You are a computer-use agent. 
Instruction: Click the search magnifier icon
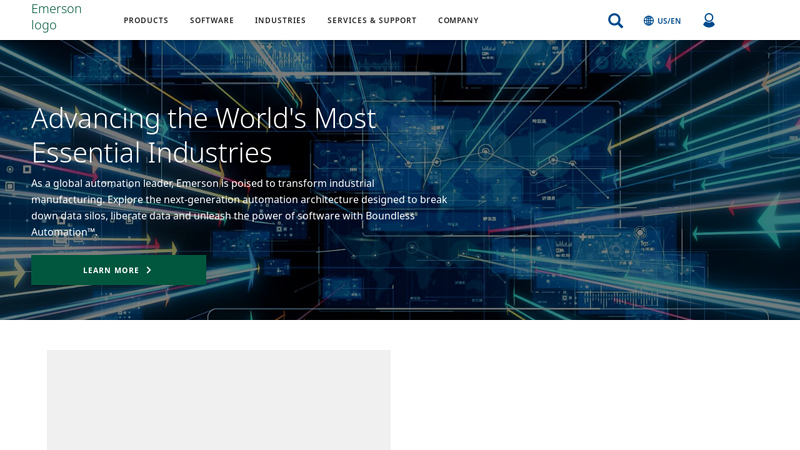pyautogui.click(x=615, y=20)
